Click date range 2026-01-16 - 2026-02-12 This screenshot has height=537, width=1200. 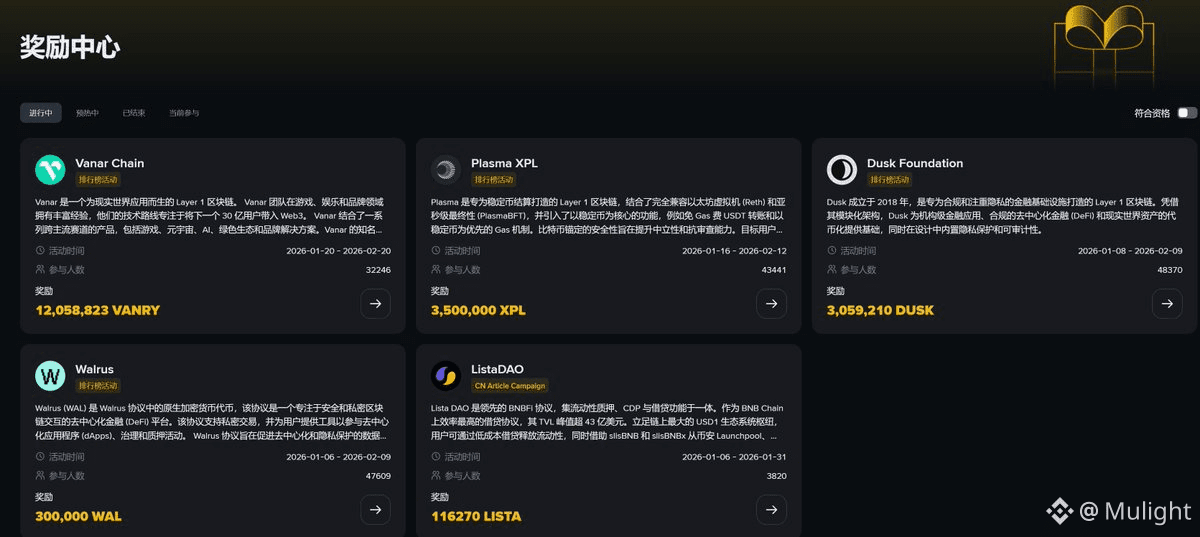pos(734,251)
